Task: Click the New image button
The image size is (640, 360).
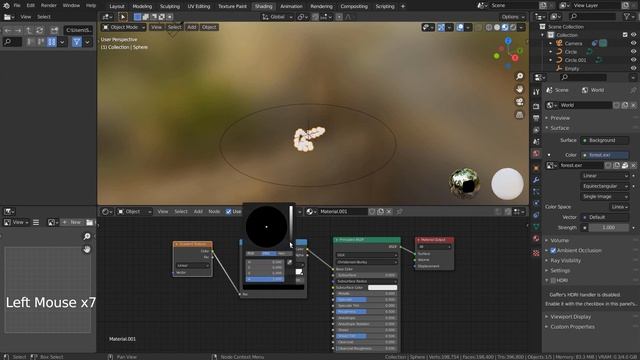Action: (x=72, y=222)
